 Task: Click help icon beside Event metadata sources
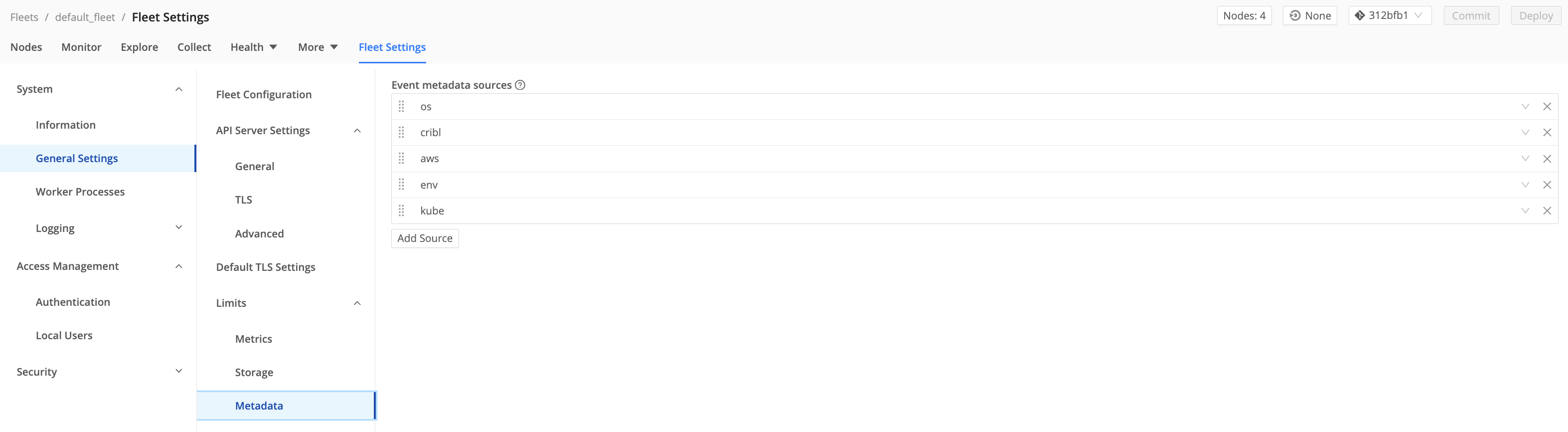coord(520,85)
